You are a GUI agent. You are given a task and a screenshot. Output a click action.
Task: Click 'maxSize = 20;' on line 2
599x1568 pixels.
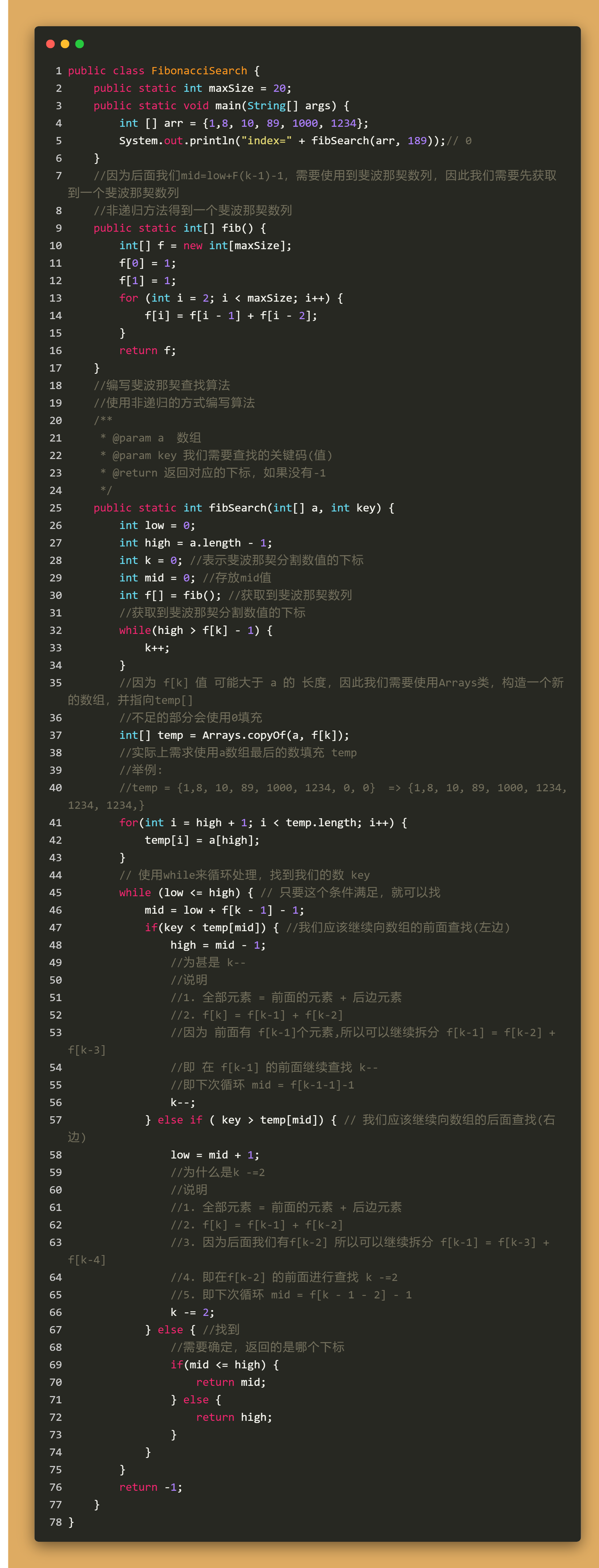(x=250, y=88)
